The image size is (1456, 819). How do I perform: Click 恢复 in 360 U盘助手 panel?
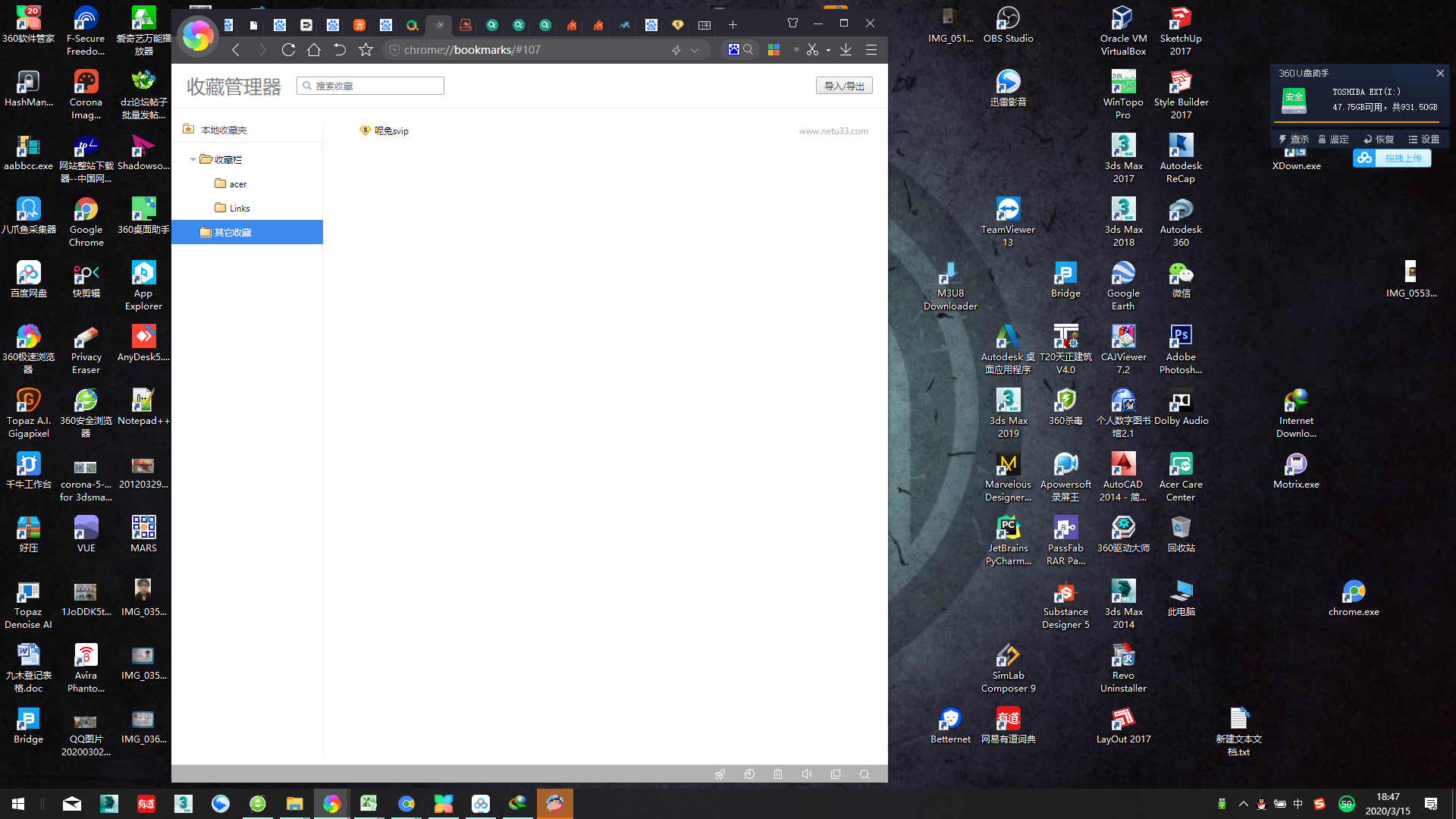[x=1379, y=139]
